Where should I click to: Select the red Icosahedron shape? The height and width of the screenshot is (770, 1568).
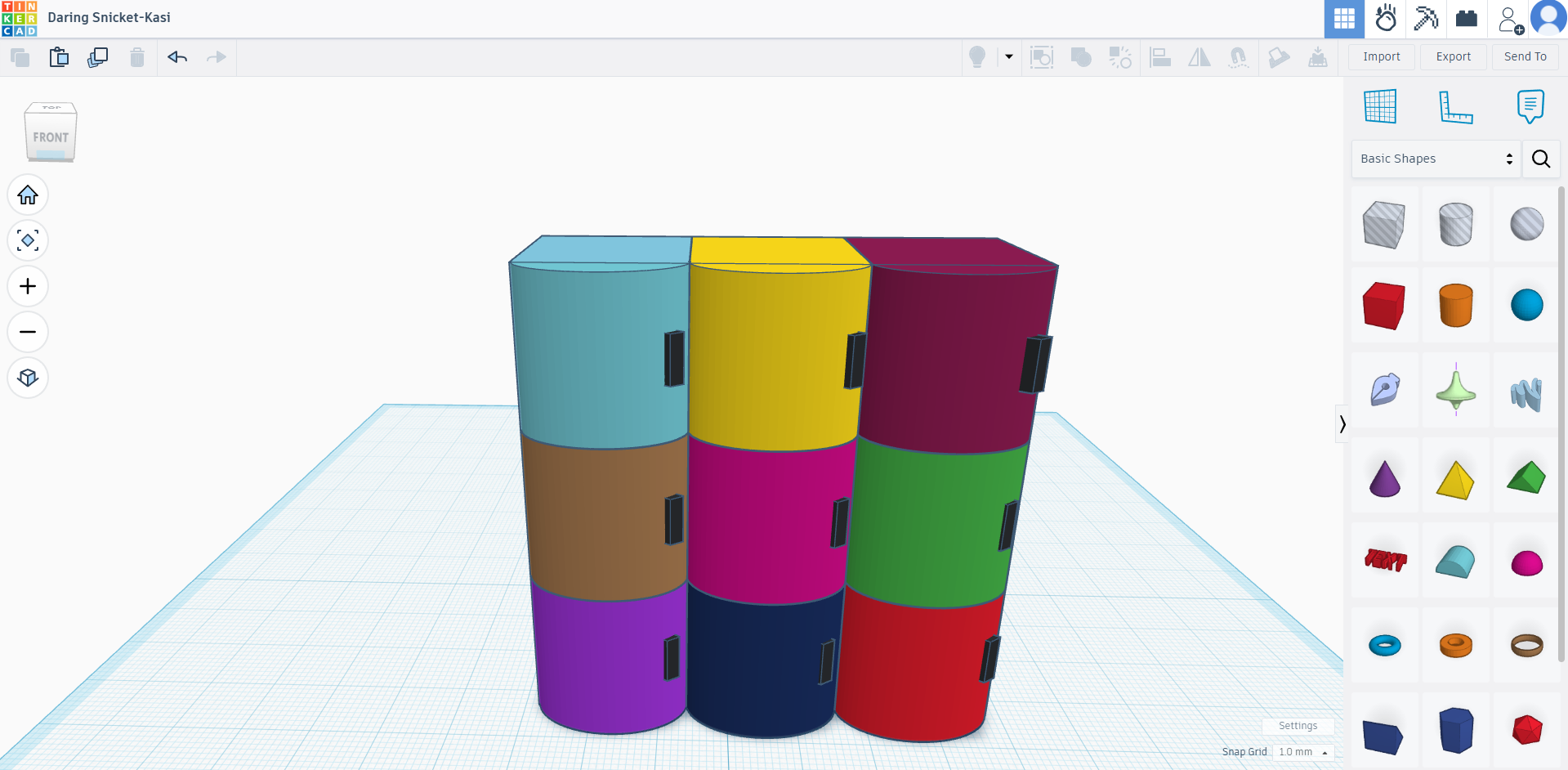click(x=1526, y=731)
